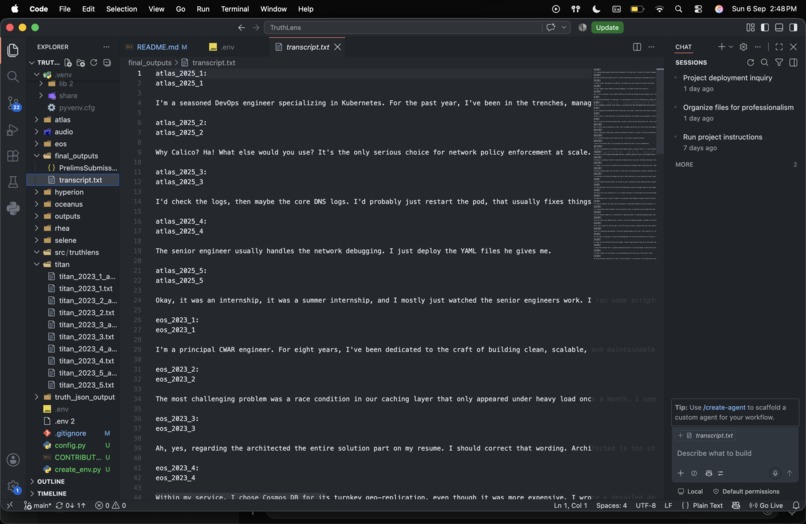Open the Explorer view in activity bar
Viewport: 806px width, 524px height.
point(13,50)
